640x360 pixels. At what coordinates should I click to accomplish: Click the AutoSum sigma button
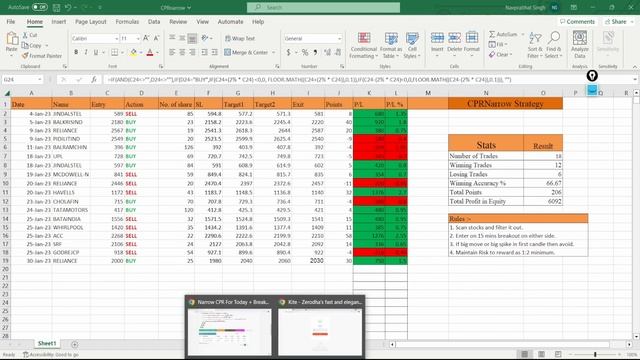tap(503, 34)
